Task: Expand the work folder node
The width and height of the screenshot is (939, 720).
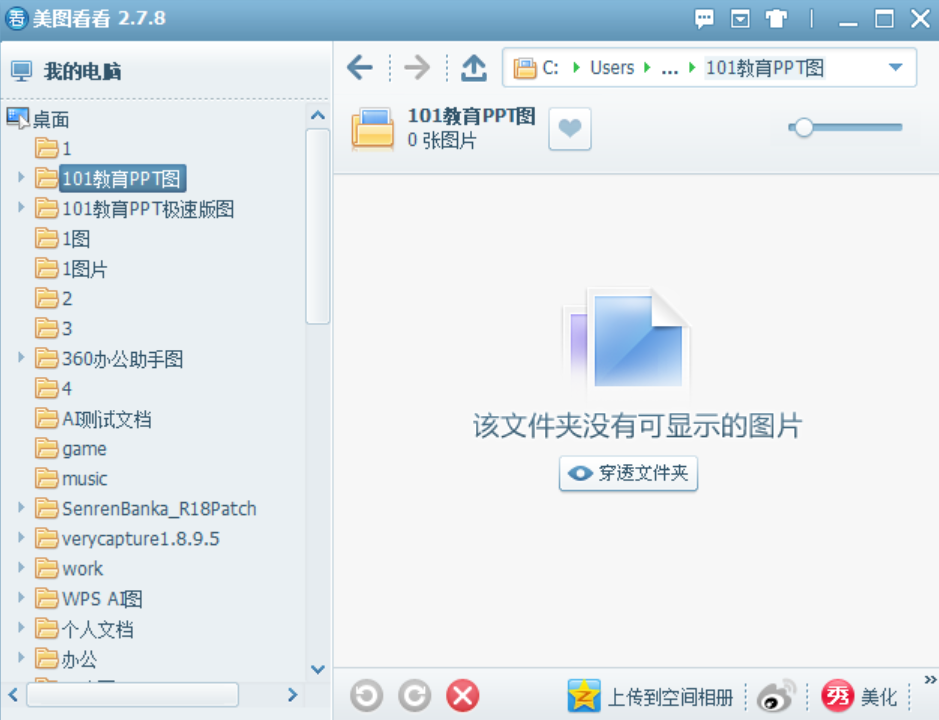Action: [x=21, y=568]
